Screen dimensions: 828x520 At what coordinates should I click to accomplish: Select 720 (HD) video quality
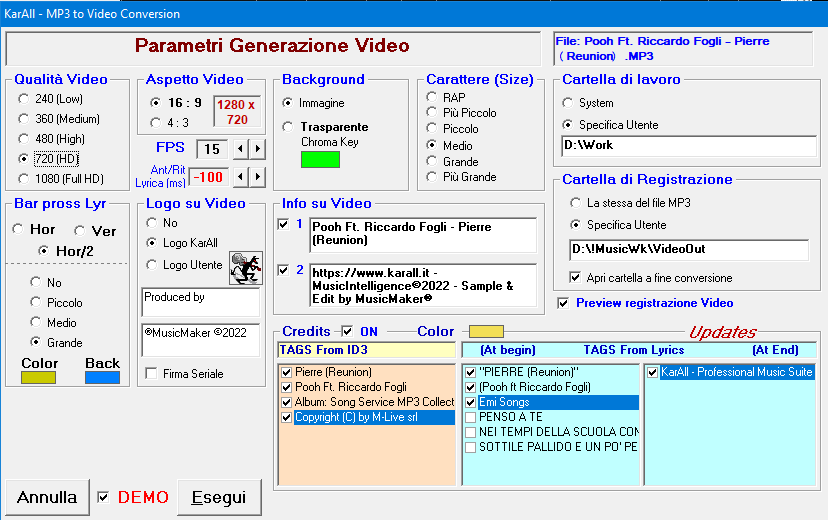(x=23, y=158)
